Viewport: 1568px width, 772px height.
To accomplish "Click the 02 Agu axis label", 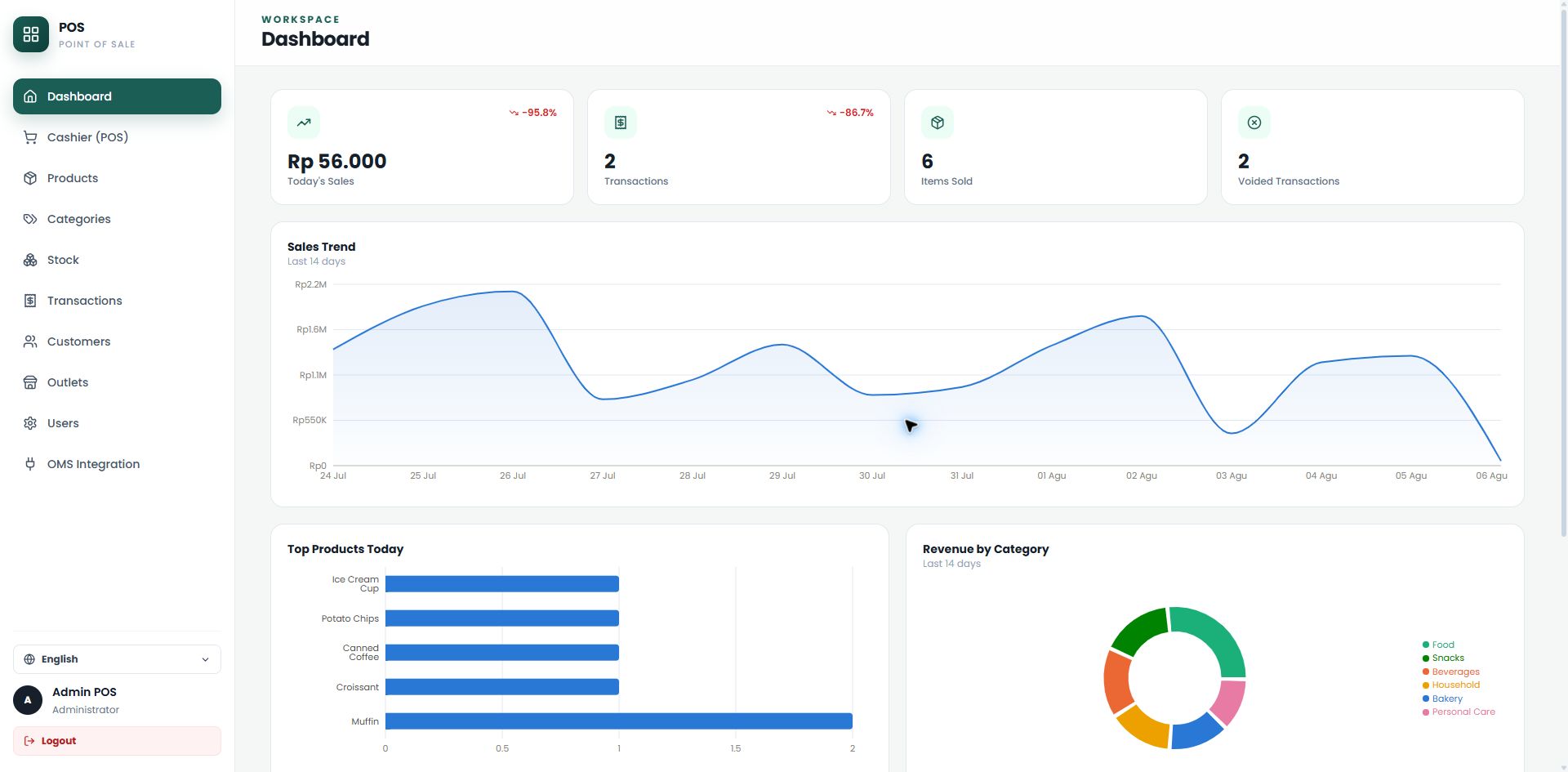I will coord(1142,475).
